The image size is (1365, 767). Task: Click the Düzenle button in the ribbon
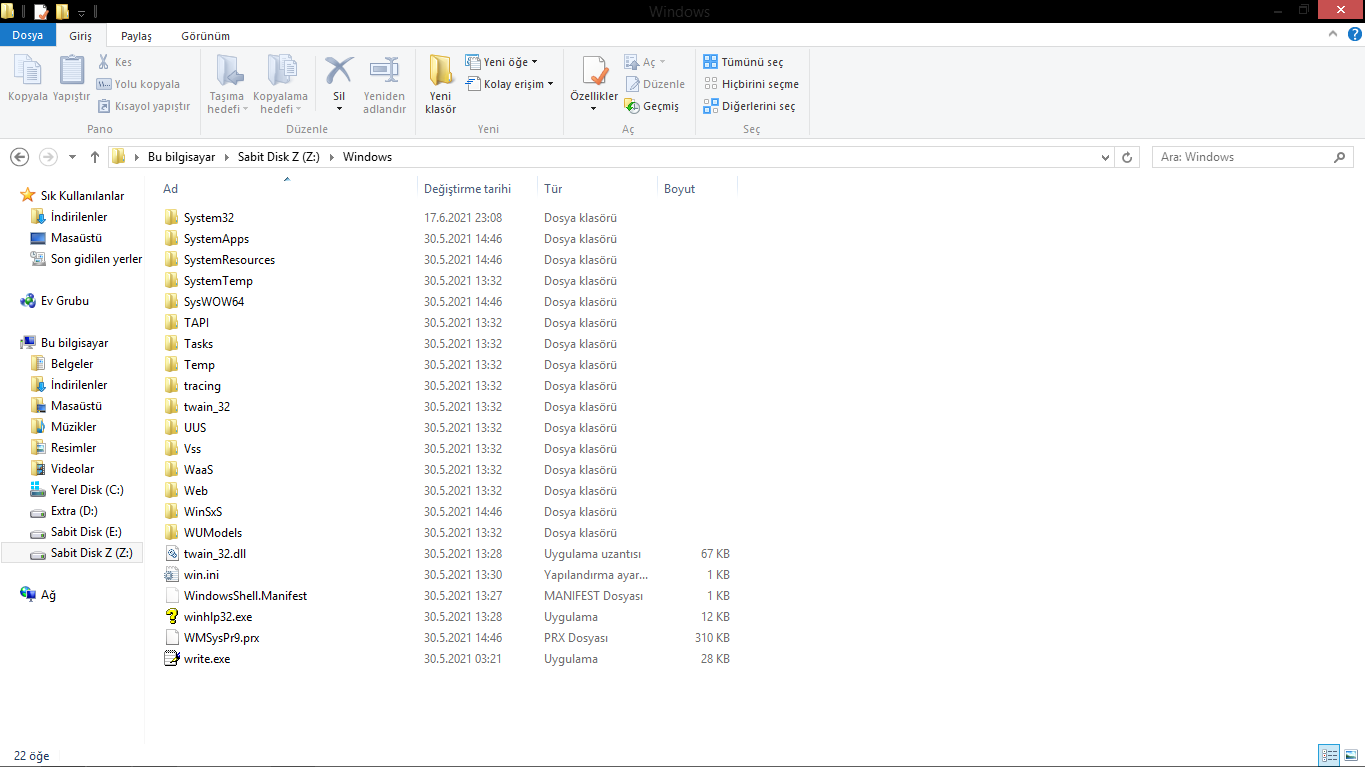click(x=655, y=84)
